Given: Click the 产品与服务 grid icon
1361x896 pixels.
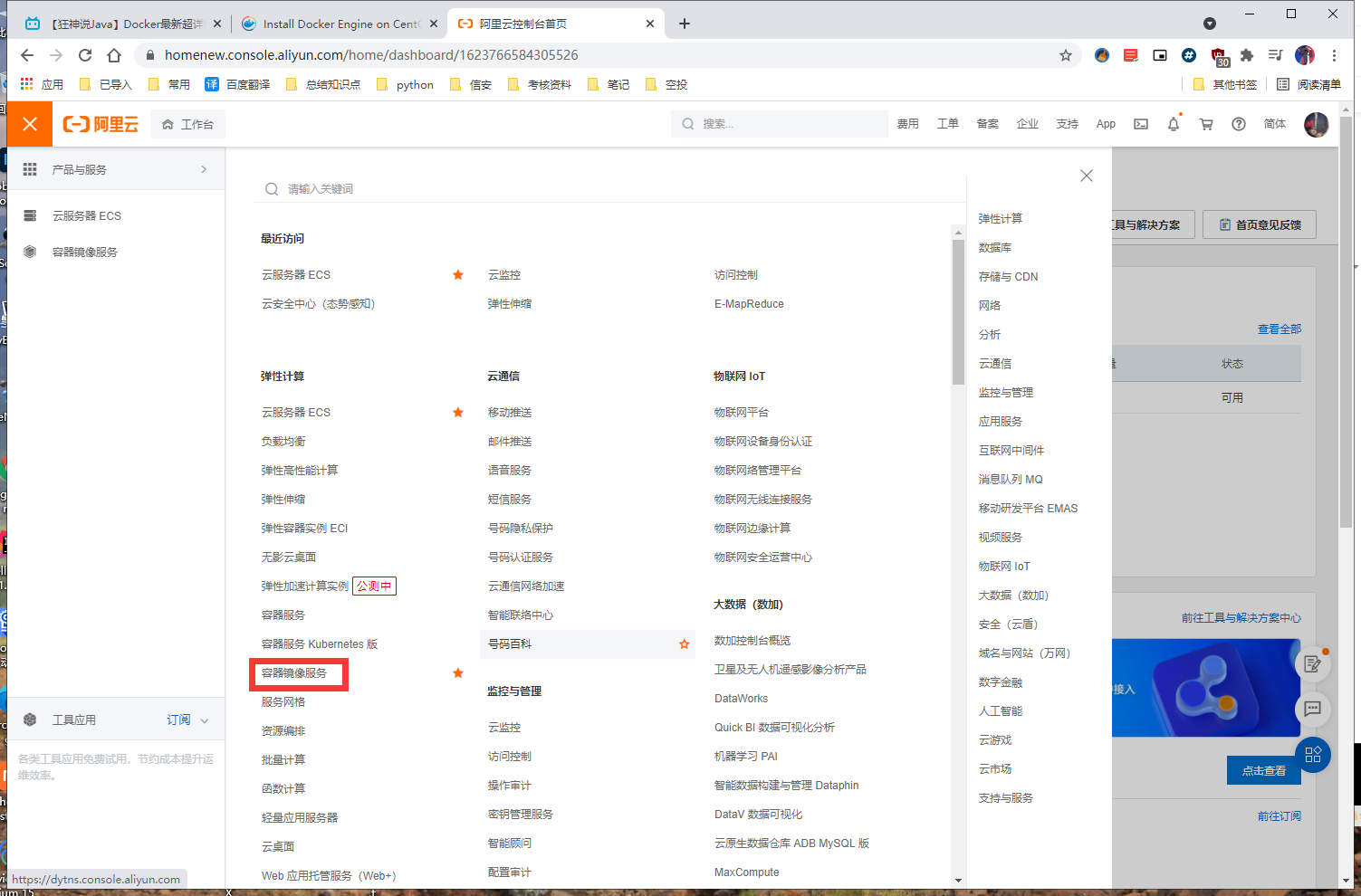Looking at the screenshot, I should (x=30, y=169).
